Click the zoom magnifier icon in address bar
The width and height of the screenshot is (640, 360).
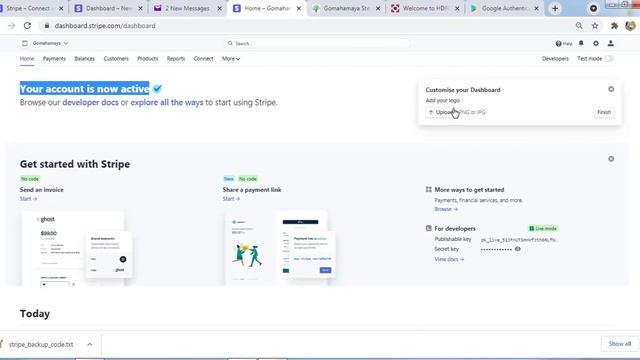pyautogui.click(x=579, y=26)
